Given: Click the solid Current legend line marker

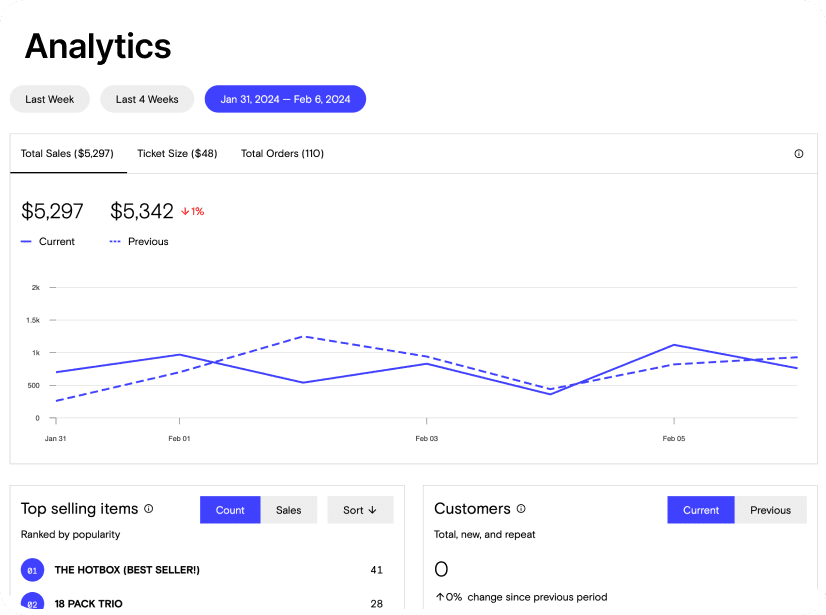Looking at the screenshot, I should pyautogui.click(x=26, y=241).
